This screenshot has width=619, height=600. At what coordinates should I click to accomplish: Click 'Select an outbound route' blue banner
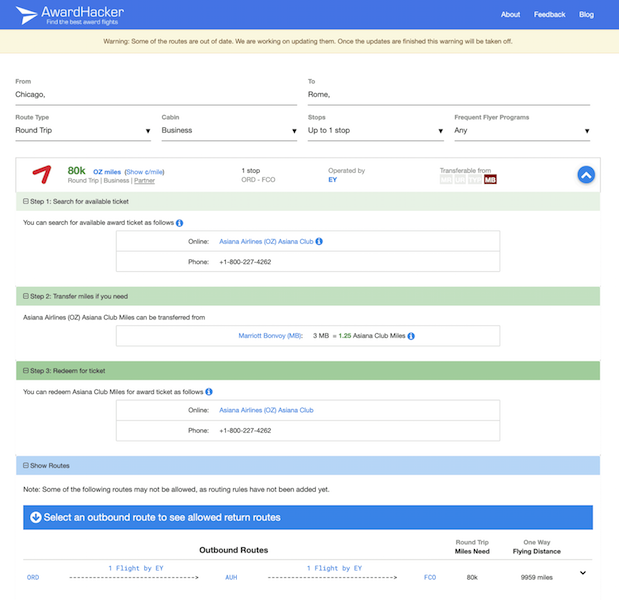pyautogui.click(x=308, y=517)
